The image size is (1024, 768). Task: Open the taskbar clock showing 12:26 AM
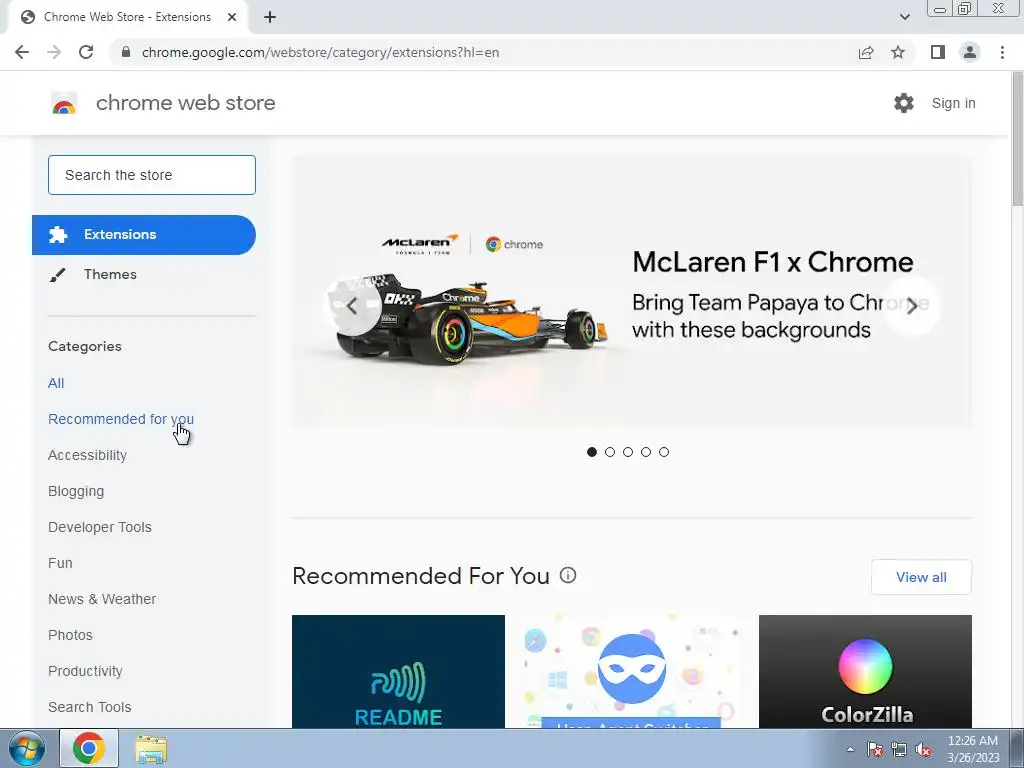(973, 749)
